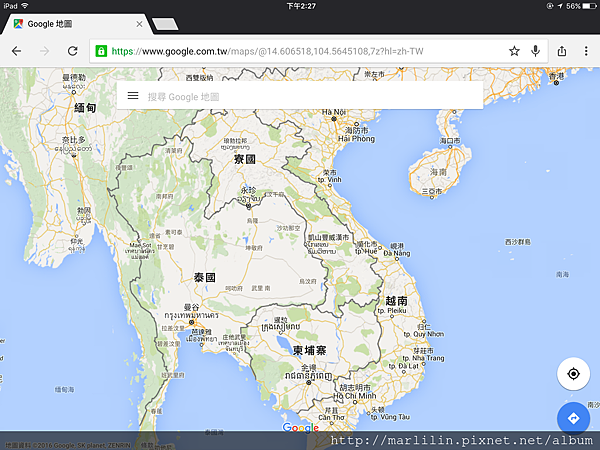This screenshot has height=450, width=600.
Task: Open the Chrome three-dot menu
Action: tap(586, 51)
